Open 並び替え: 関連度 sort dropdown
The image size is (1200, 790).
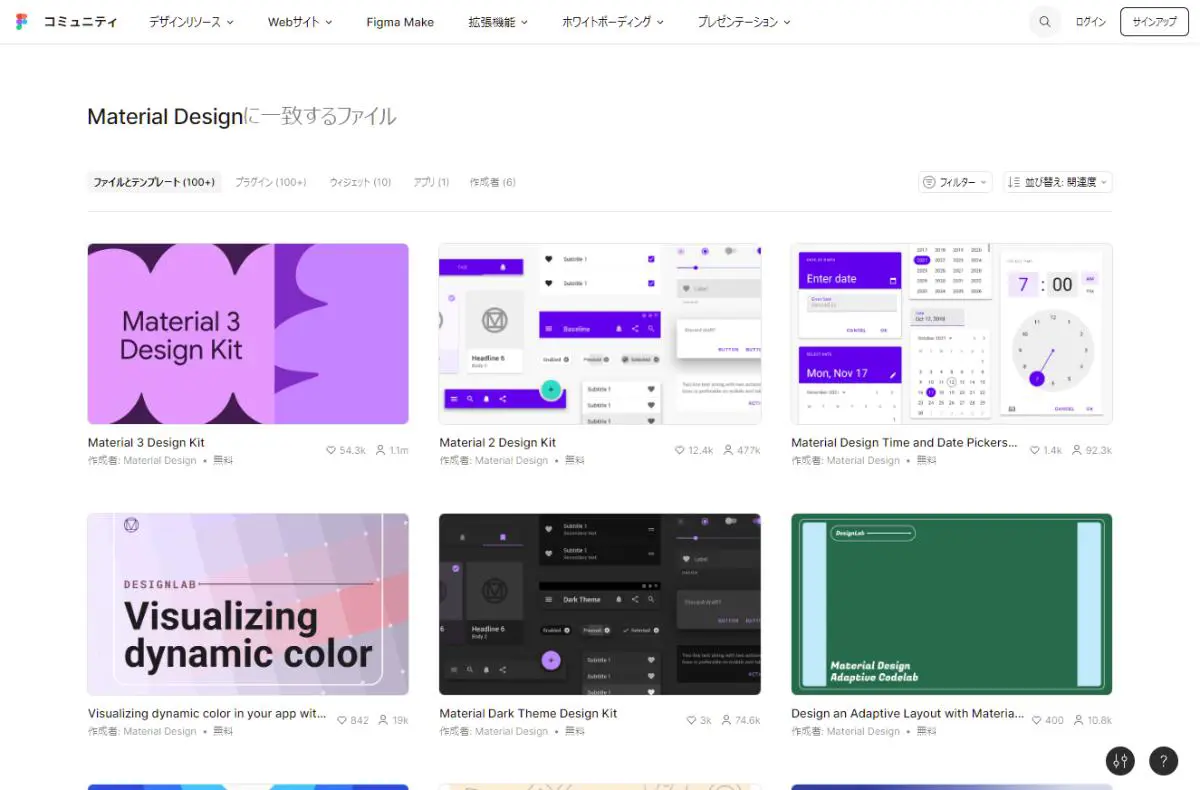1058,182
